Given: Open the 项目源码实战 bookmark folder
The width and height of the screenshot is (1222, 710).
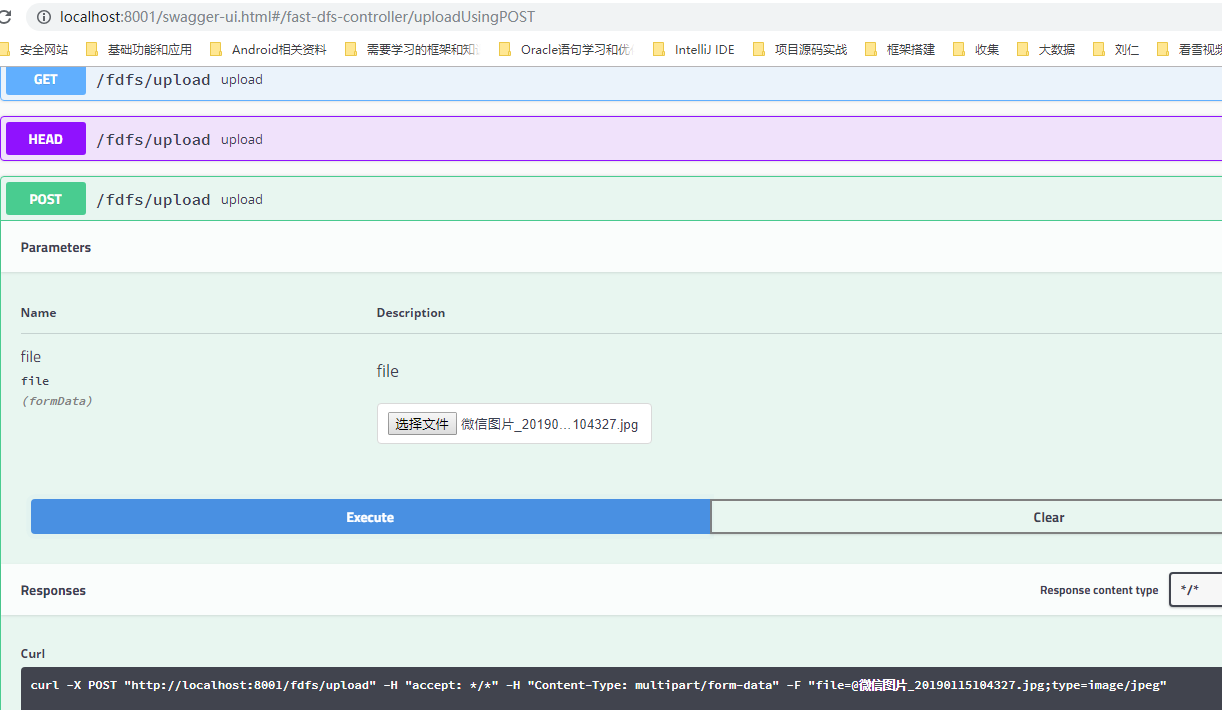Looking at the screenshot, I should click(800, 49).
